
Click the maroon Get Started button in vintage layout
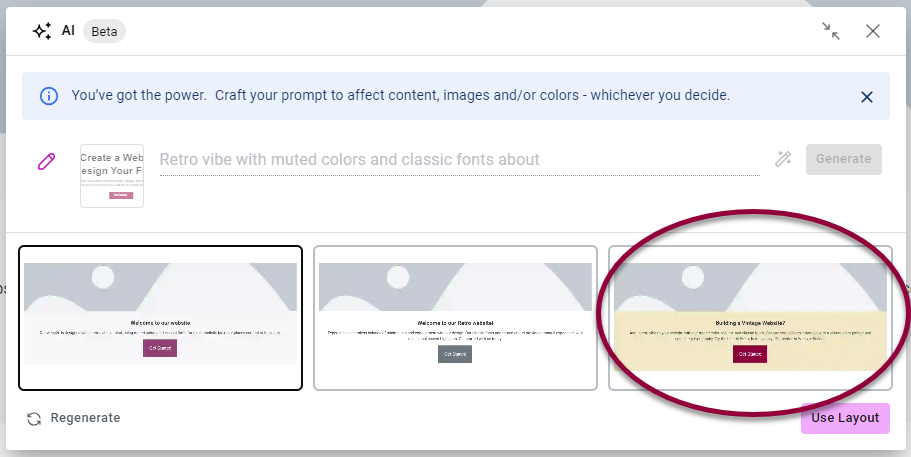pyautogui.click(x=750, y=354)
